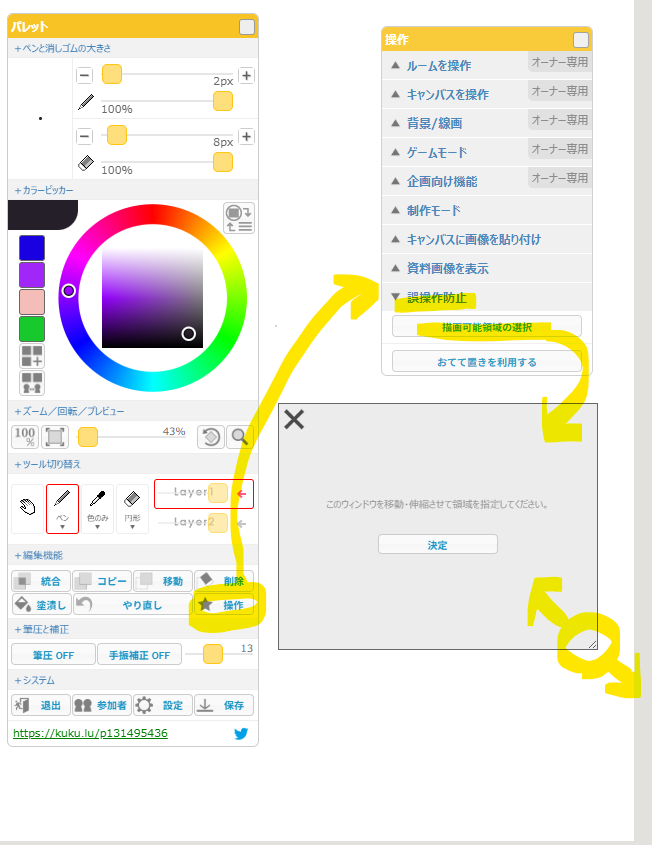Click the current dark color preview
This screenshot has width=652, height=845.
pos(43,214)
